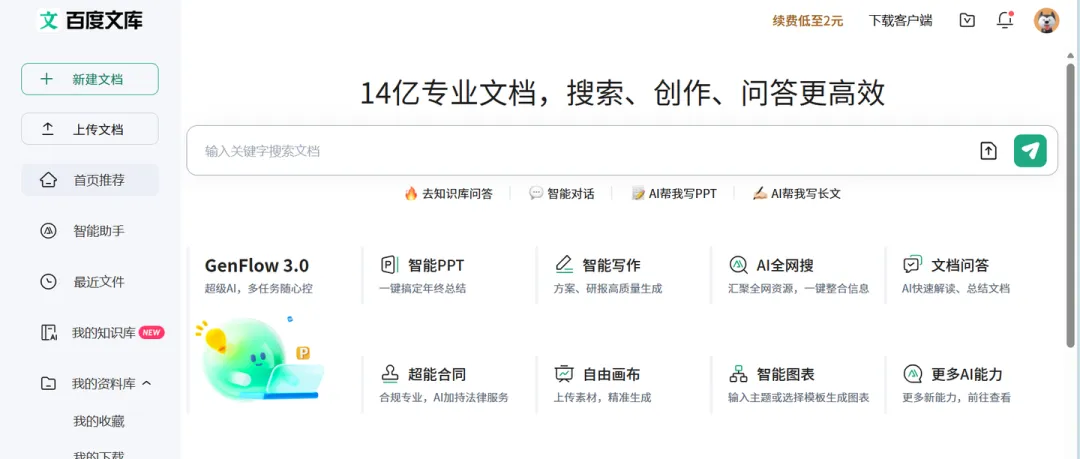Open the 智能图表 feature card
Viewport: 1080px width, 459px height.
click(x=798, y=385)
